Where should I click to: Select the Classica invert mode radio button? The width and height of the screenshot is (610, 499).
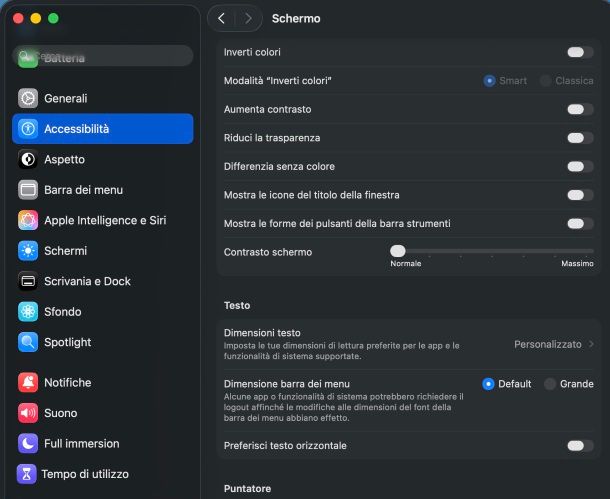tap(545, 81)
